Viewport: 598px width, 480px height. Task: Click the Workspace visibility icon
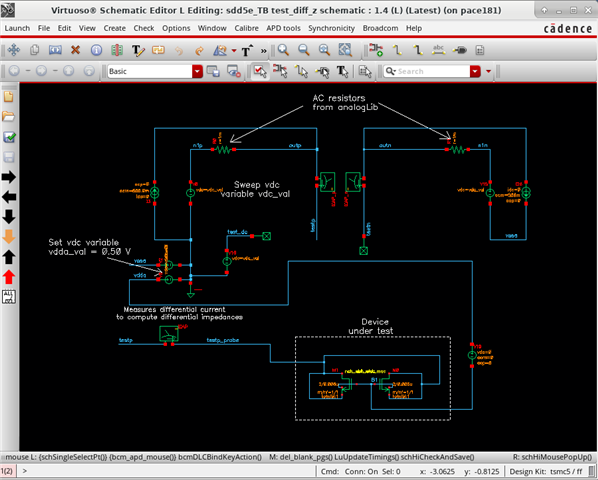[x=233, y=71]
